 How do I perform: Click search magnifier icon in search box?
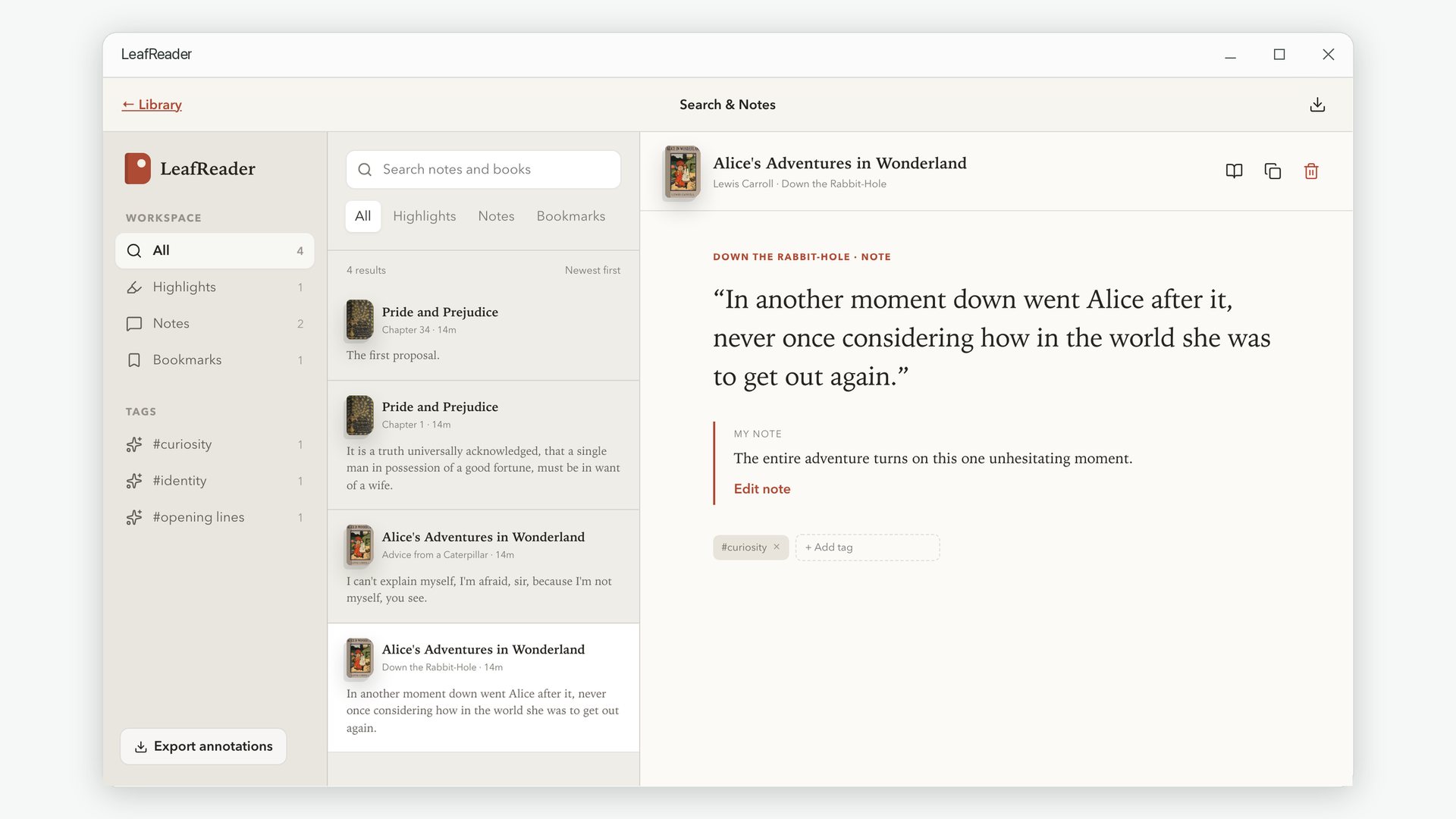point(365,170)
